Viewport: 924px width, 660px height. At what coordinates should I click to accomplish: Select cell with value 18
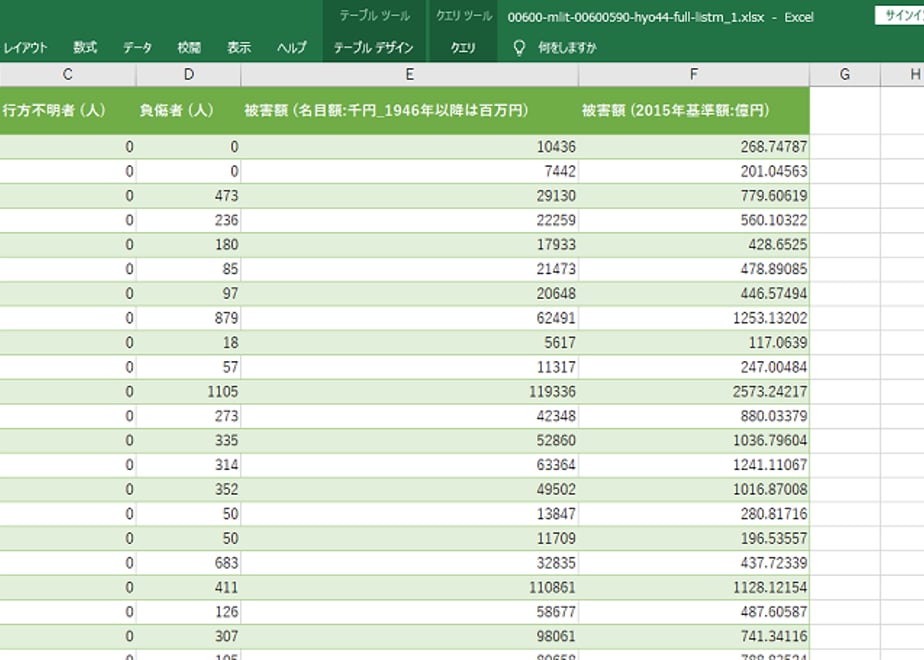(189, 343)
